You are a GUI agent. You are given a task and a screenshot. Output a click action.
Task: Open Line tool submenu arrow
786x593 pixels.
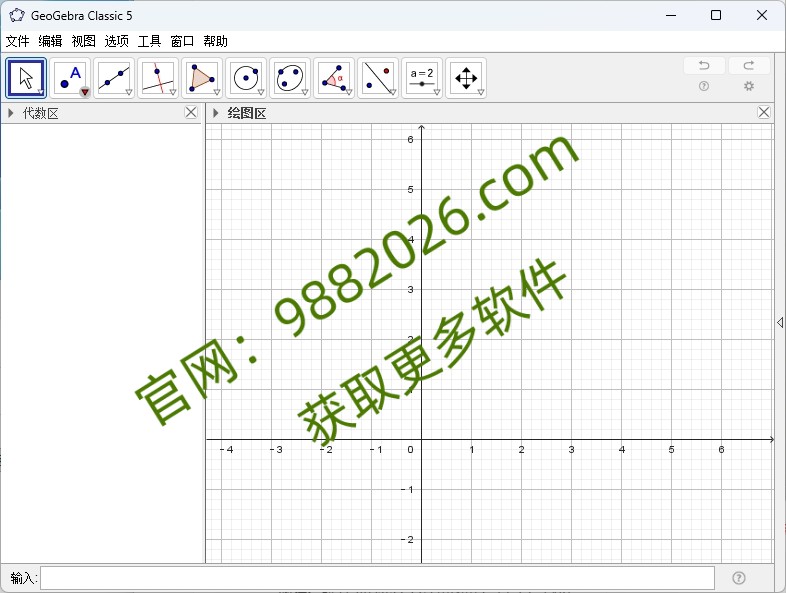(x=129, y=92)
